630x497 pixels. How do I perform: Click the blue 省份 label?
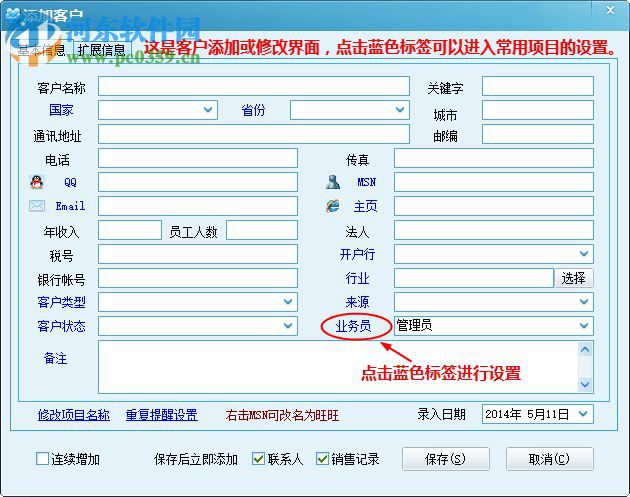(253, 110)
